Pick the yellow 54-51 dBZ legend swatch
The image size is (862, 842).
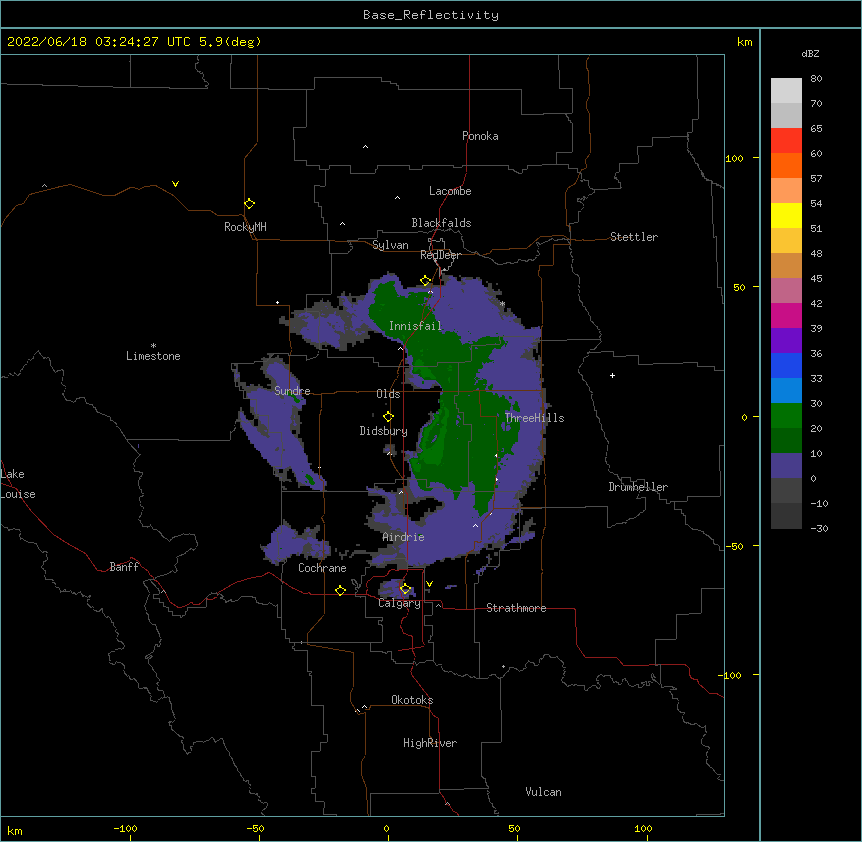click(x=786, y=215)
